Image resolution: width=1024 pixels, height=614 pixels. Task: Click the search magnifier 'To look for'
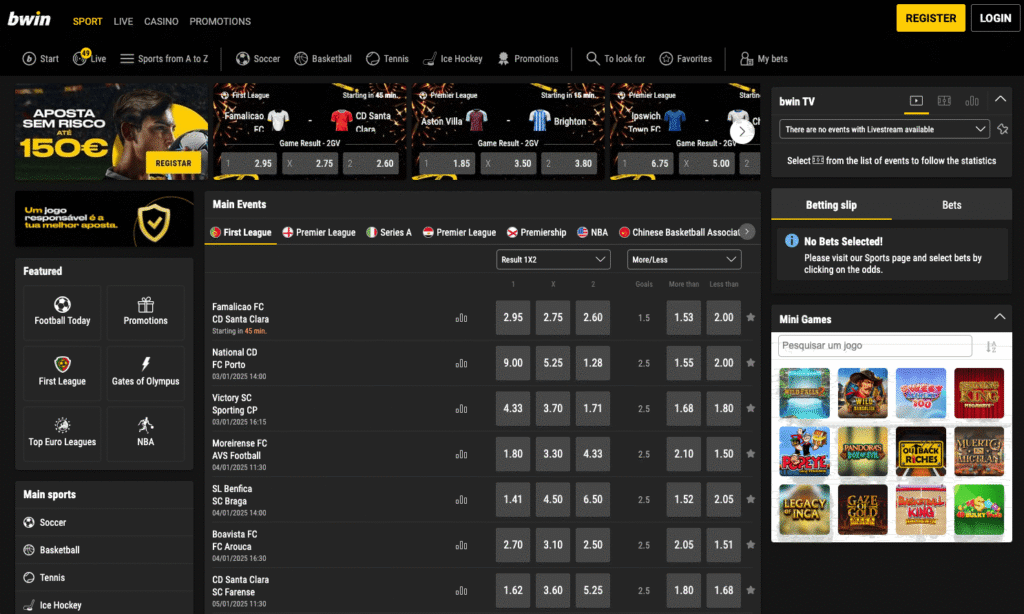click(594, 59)
